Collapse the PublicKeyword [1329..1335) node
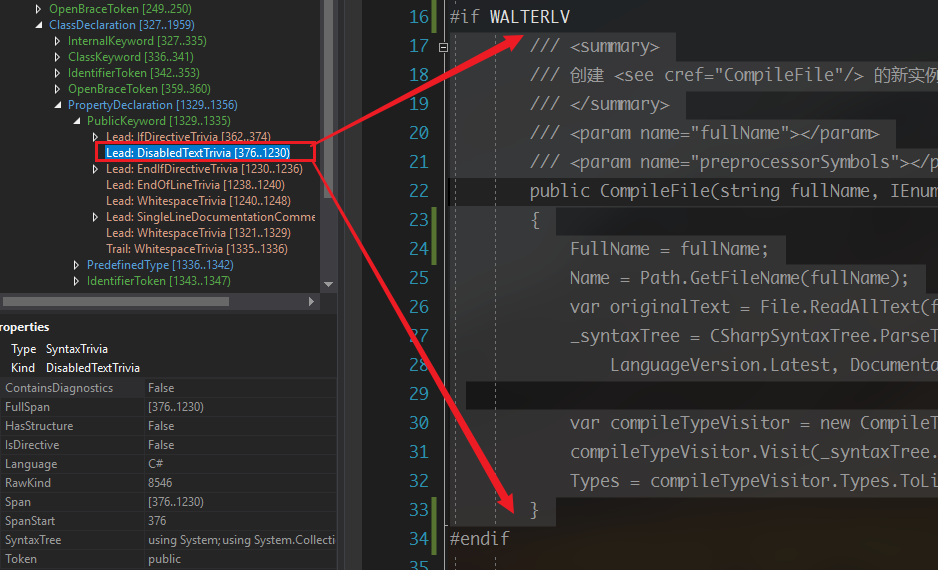The image size is (938, 570). (x=77, y=121)
